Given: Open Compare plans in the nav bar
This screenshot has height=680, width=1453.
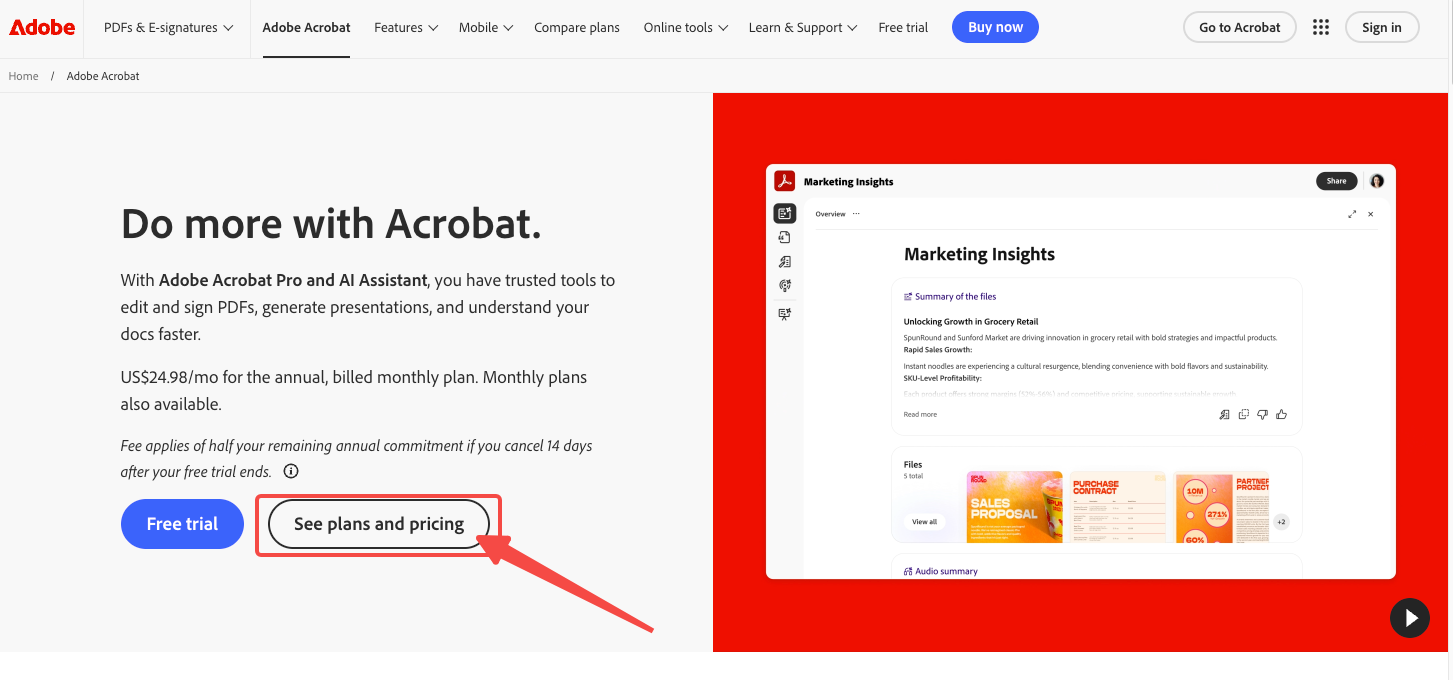Looking at the screenshot, I should pos(577,28).
